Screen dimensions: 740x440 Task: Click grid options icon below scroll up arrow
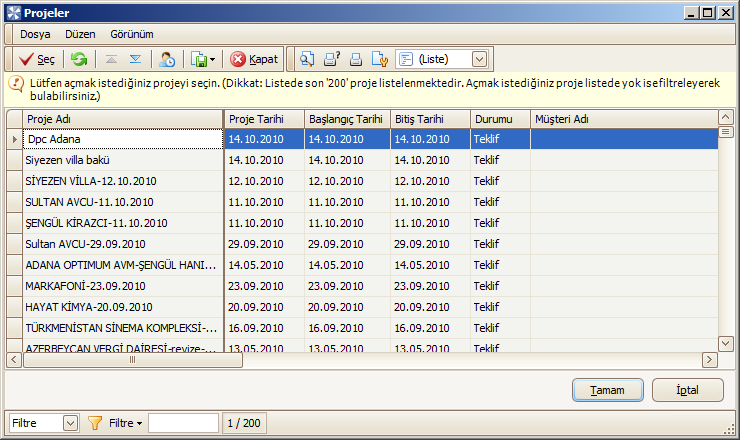[725, 132]
